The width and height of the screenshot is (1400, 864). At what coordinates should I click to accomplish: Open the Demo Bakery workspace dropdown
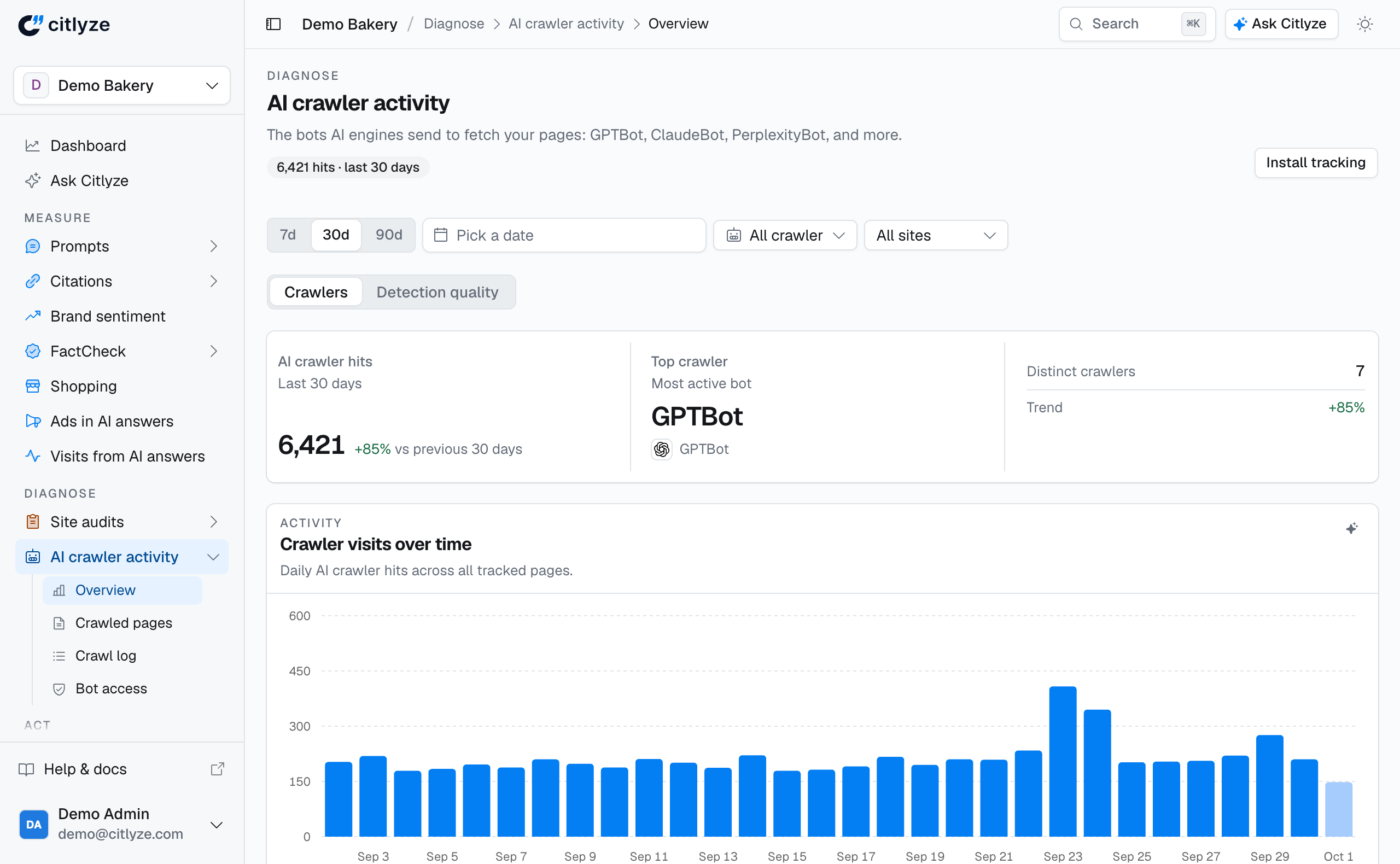tap(122, 85)
